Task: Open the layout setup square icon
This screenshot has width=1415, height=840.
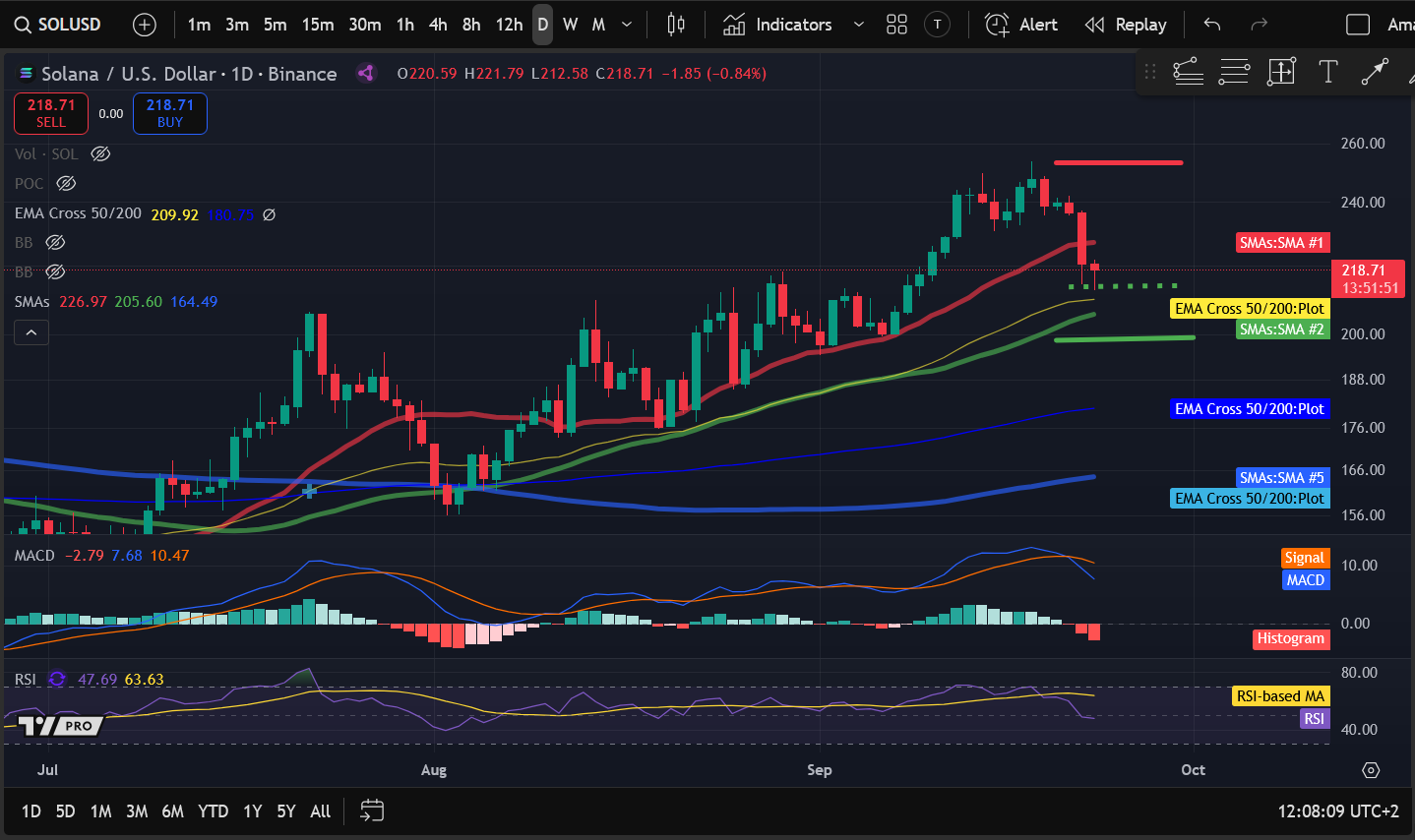Action: coord(1358,25)
